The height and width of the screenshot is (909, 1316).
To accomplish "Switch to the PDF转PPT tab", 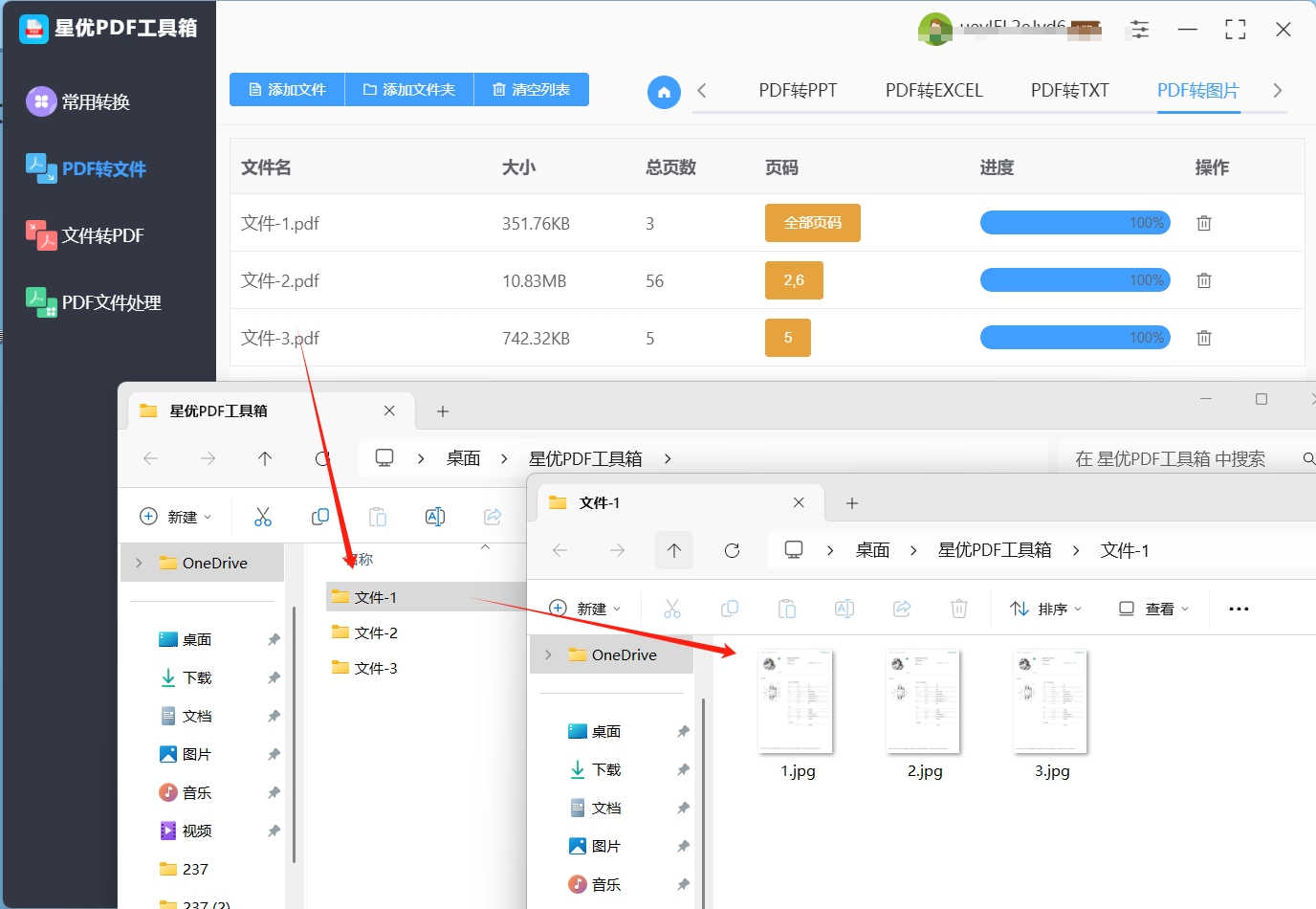I will [798, 90].
